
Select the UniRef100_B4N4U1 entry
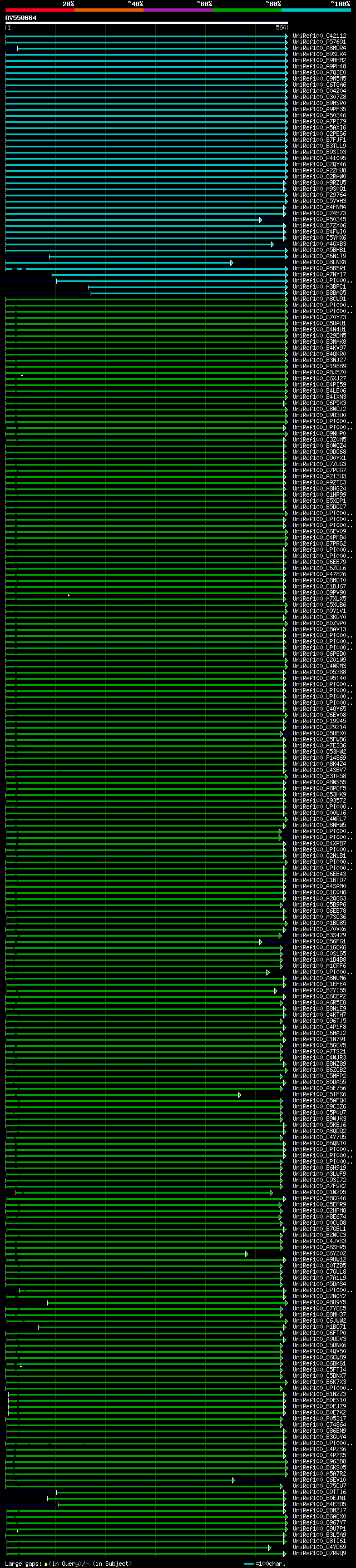pos(319,329)
